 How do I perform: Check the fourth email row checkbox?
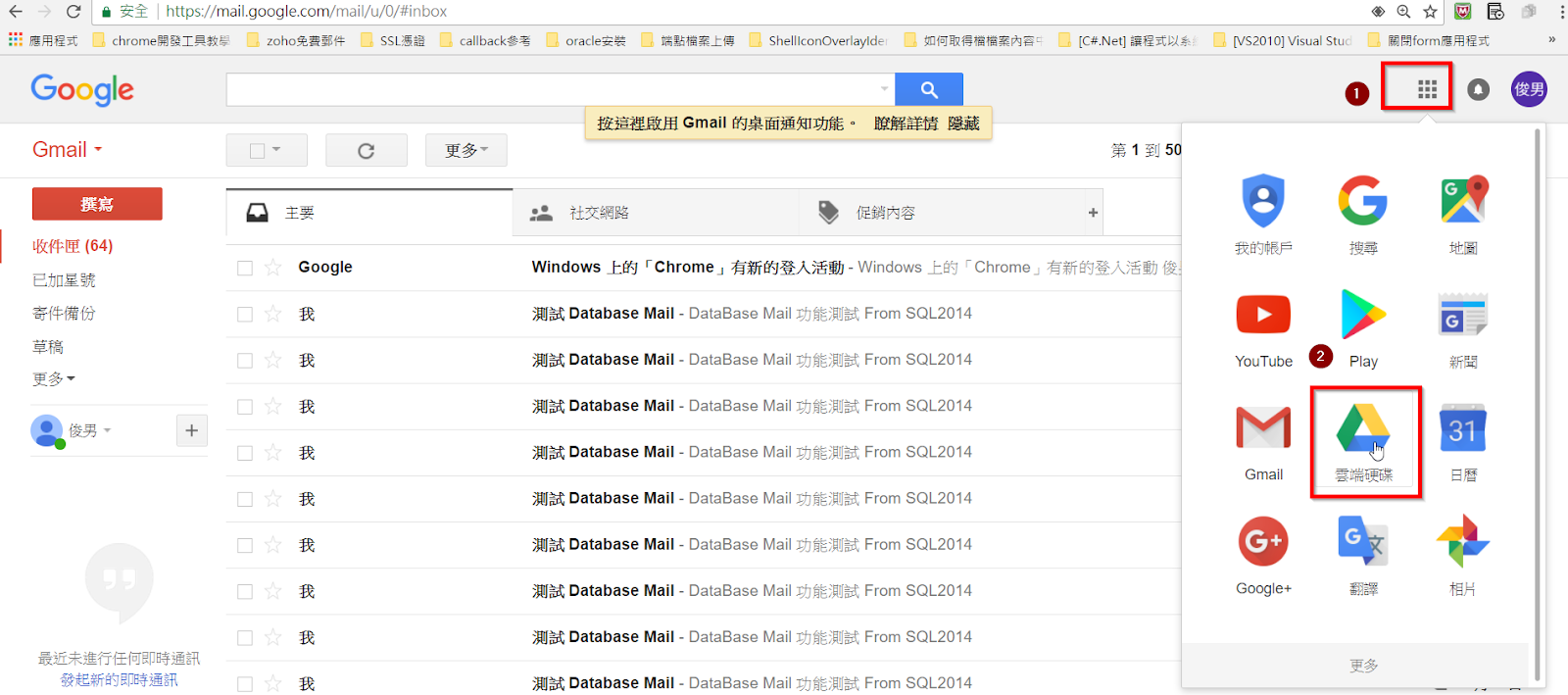point(245,407)
